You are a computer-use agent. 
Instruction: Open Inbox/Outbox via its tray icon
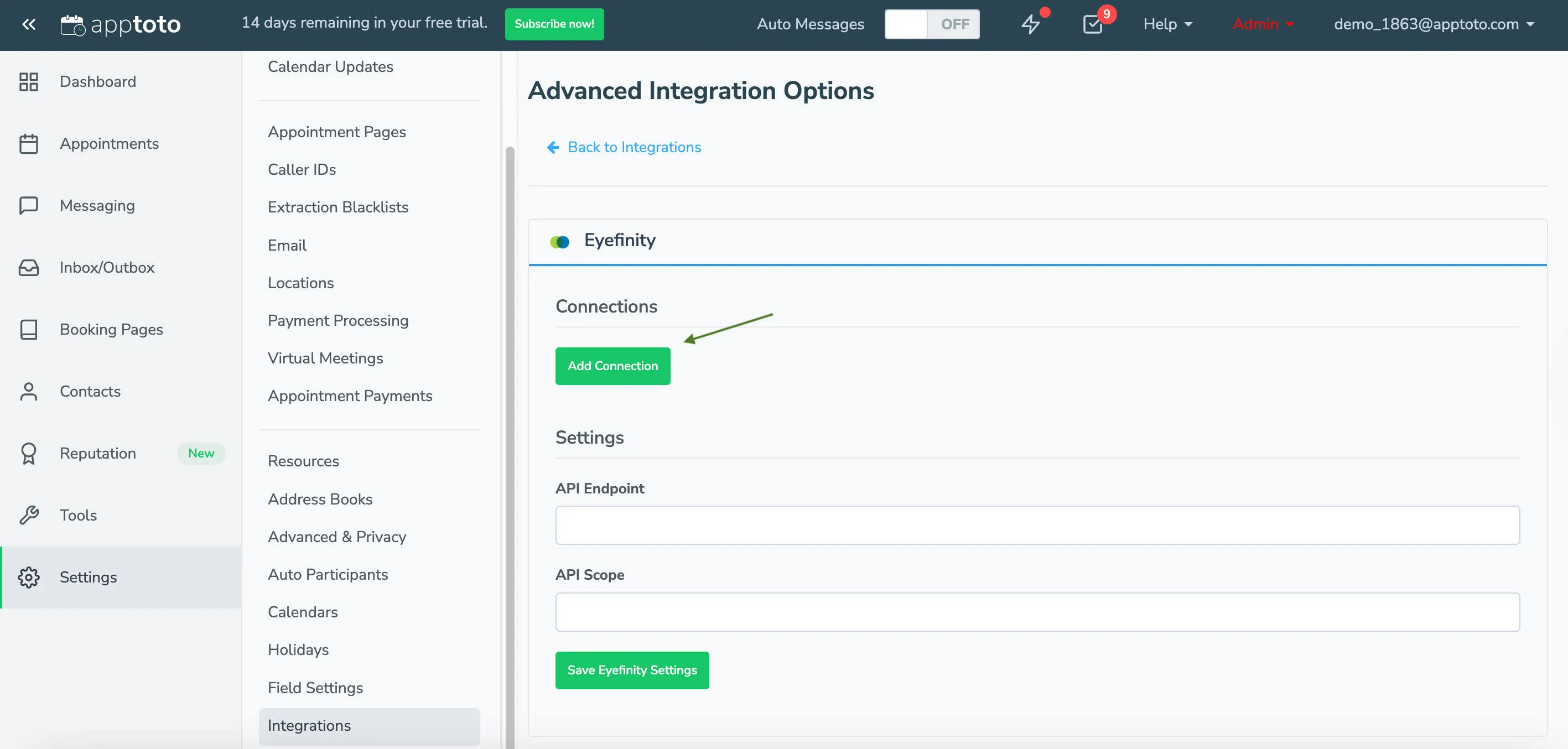pos(29,267)
